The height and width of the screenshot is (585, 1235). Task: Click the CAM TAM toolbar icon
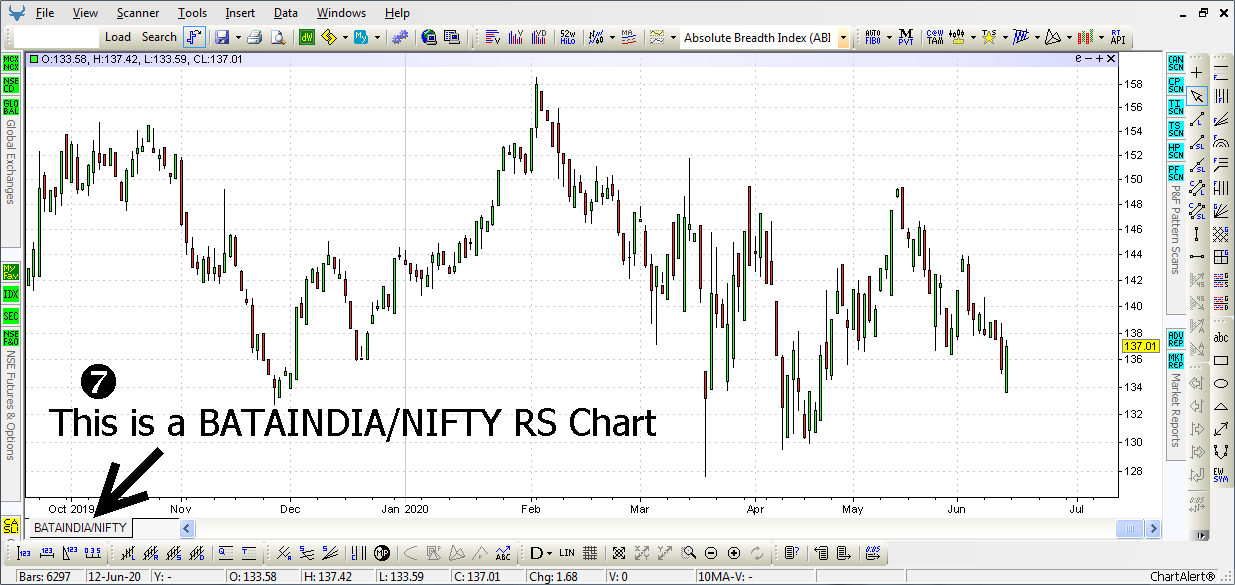[936, 37]
